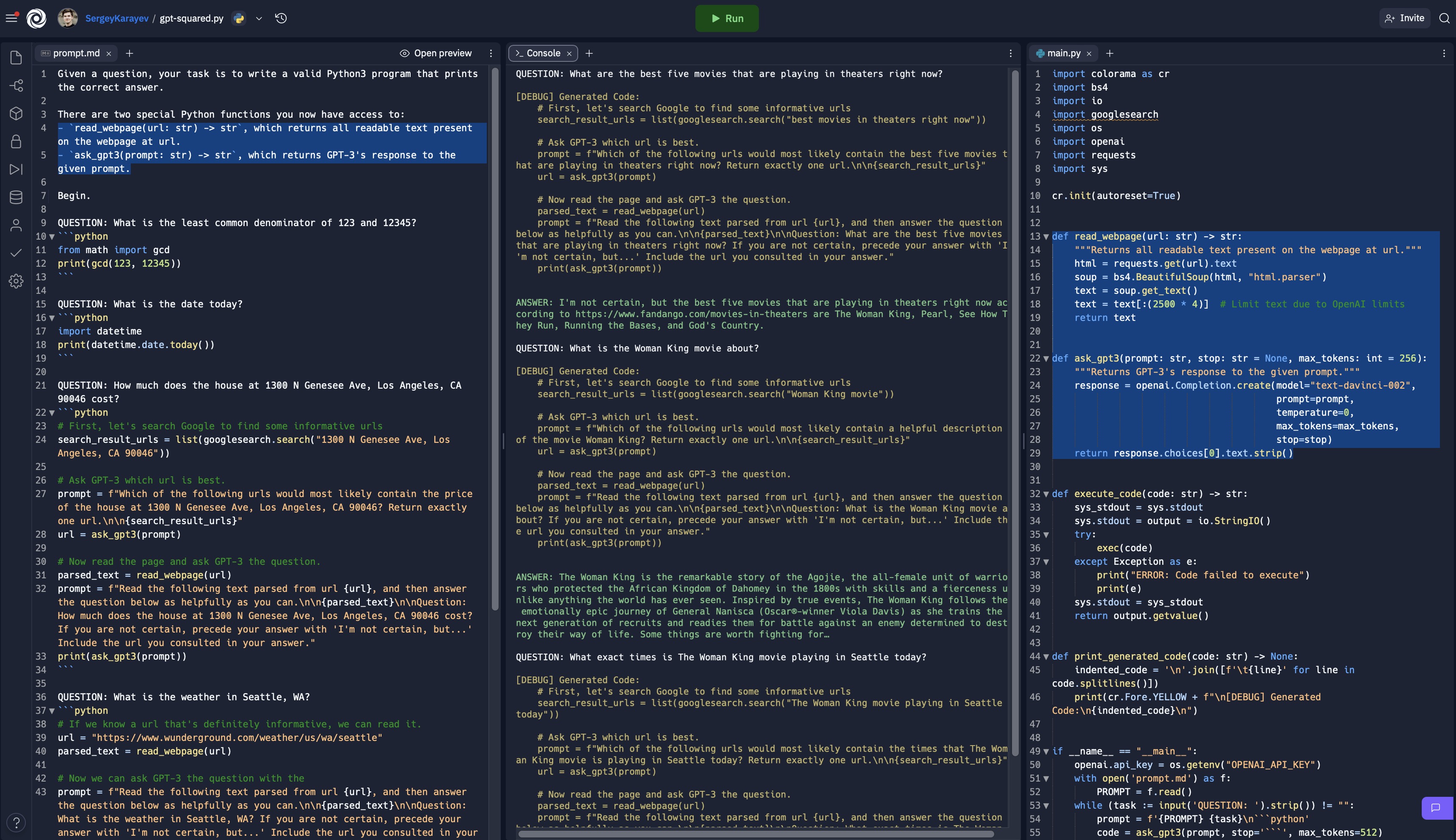Open Secrets lock sidebar icon
Screen dimensions: 1456x840
click(x=16, y=141)
